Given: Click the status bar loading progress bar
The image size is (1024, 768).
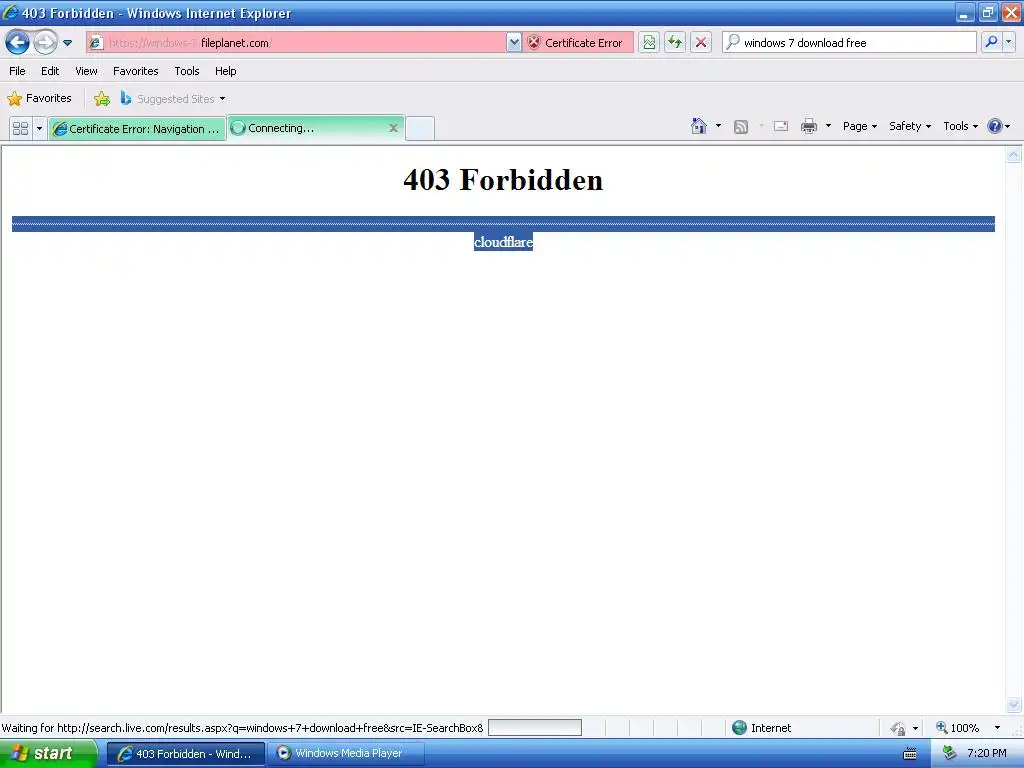Looking at the screenshot, I should tap(535, 728).
